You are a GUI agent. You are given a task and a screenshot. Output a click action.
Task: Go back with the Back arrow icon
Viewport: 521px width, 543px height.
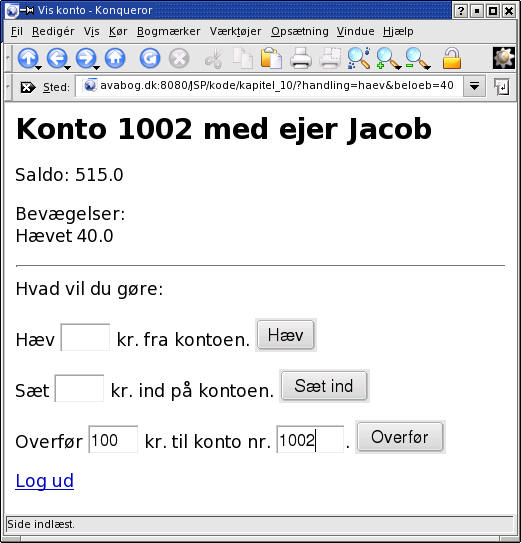pos(57,58)
